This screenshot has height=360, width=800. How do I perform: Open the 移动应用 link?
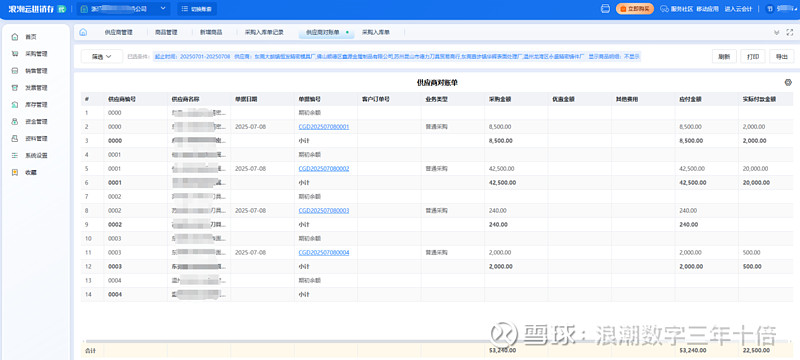point(708,9)
